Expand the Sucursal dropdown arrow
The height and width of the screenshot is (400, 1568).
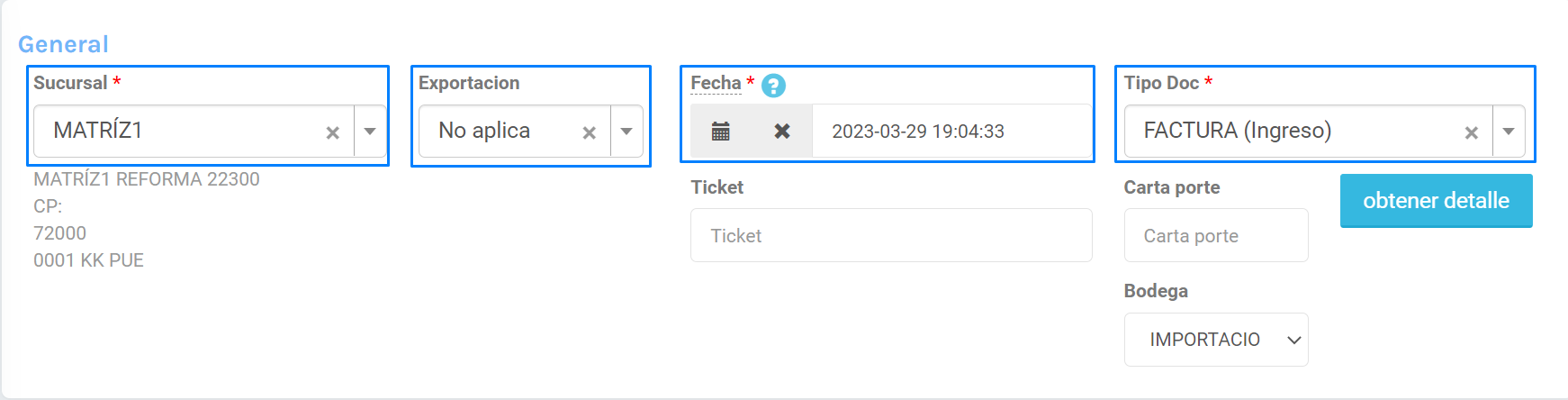[370, 132]
